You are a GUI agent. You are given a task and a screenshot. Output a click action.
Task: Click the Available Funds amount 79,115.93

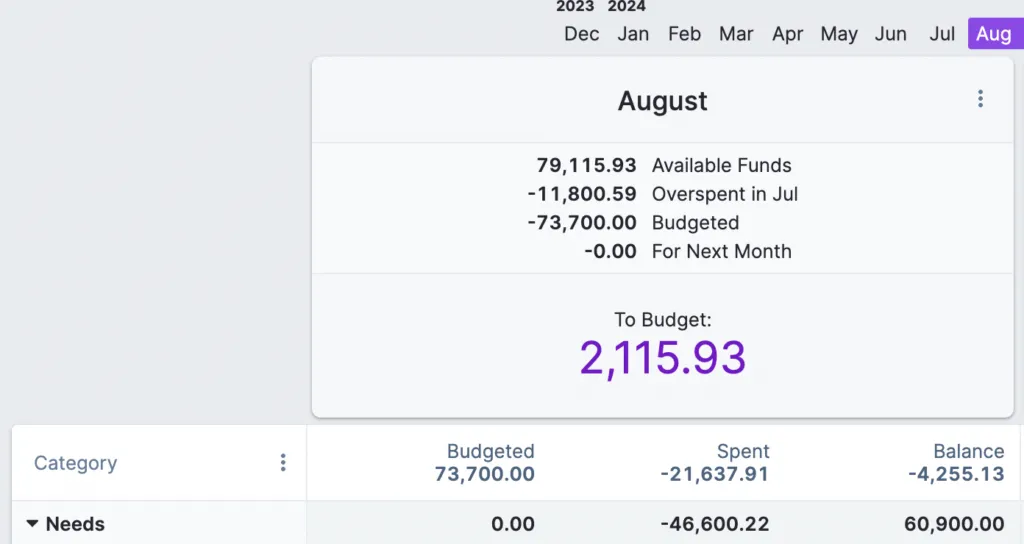(586, 166)
